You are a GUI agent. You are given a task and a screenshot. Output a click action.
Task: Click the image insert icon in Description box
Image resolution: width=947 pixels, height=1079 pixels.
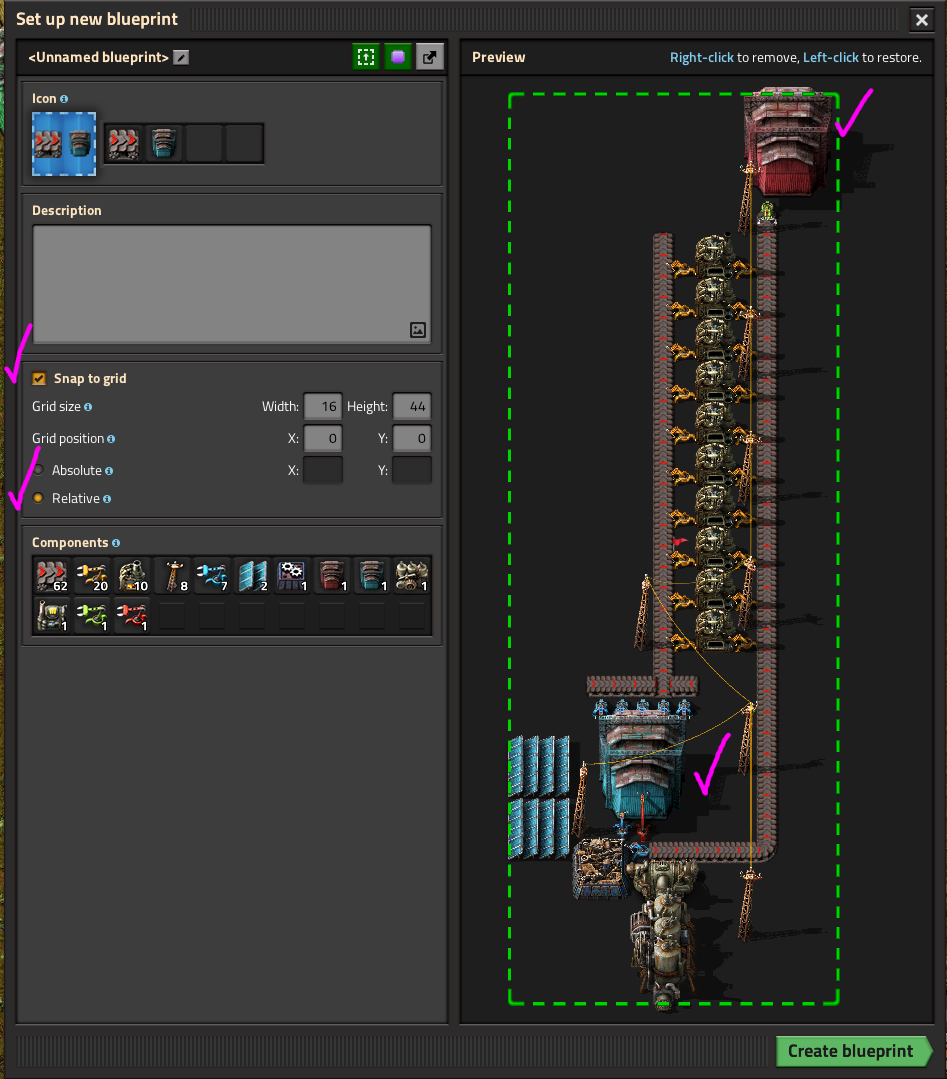tap(418, 330)
